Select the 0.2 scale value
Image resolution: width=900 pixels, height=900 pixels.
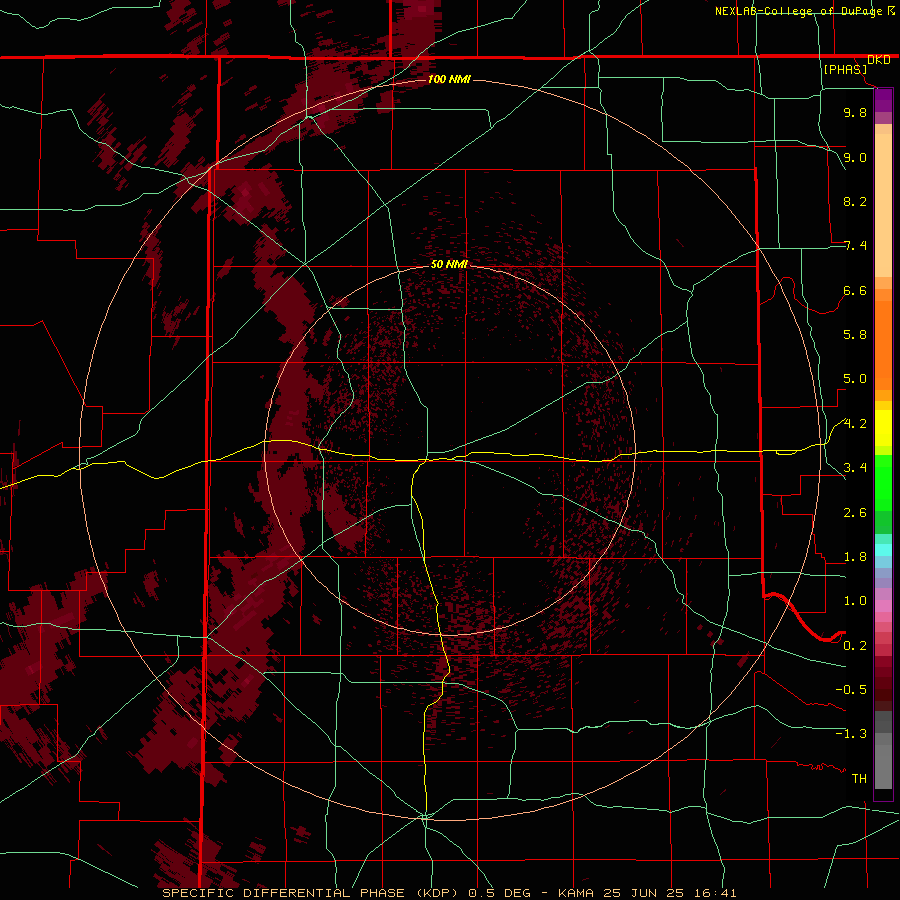tap(855, 646)
